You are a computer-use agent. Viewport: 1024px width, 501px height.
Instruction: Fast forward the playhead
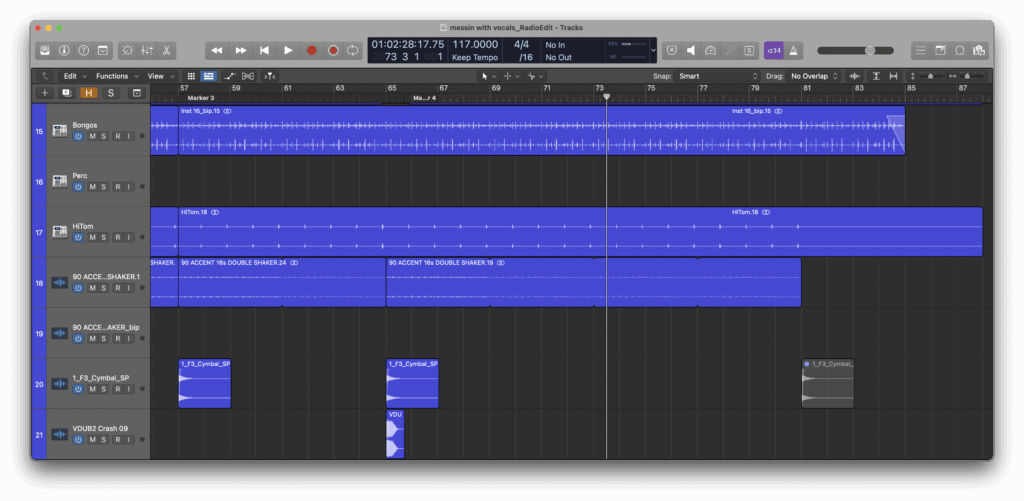point(240,50)
